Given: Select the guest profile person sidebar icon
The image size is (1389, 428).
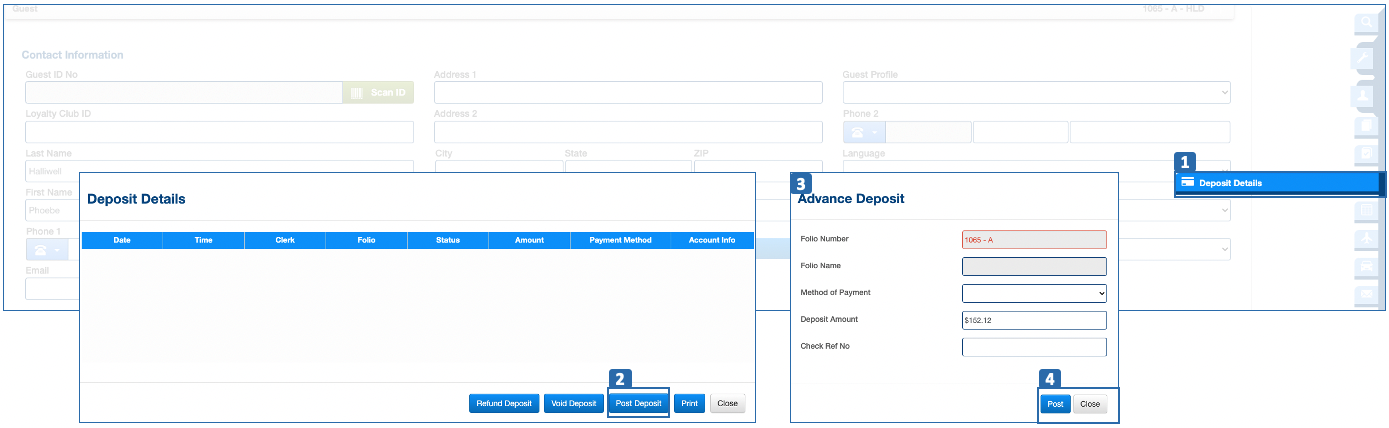Looking at the screenshot, I should coord(1366,94).
